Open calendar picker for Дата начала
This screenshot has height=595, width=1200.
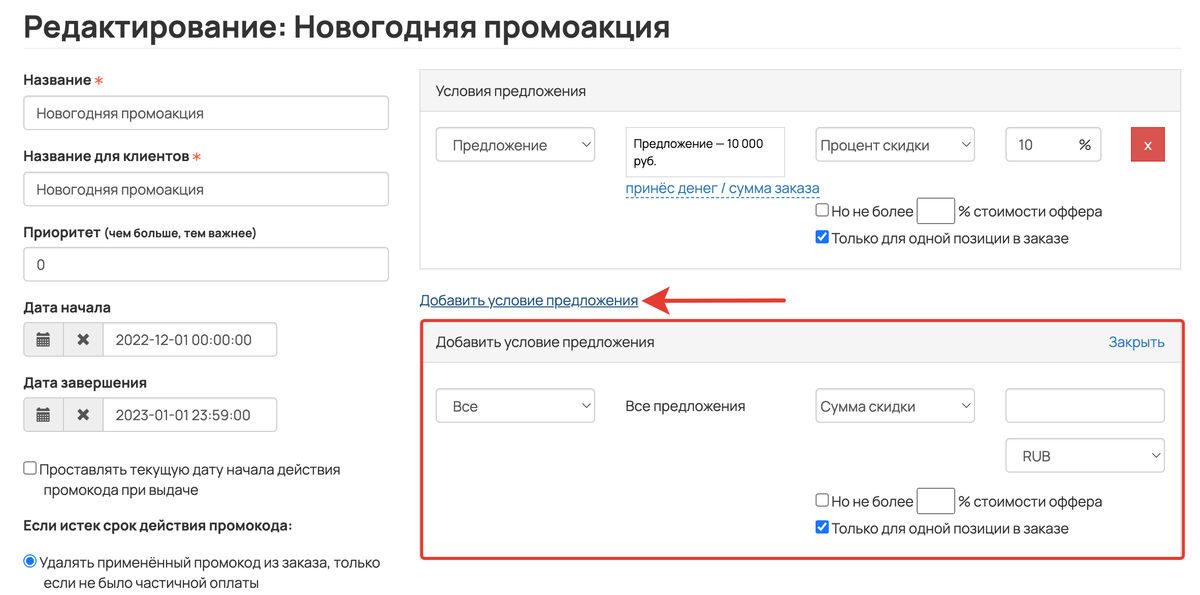point(43,340)
